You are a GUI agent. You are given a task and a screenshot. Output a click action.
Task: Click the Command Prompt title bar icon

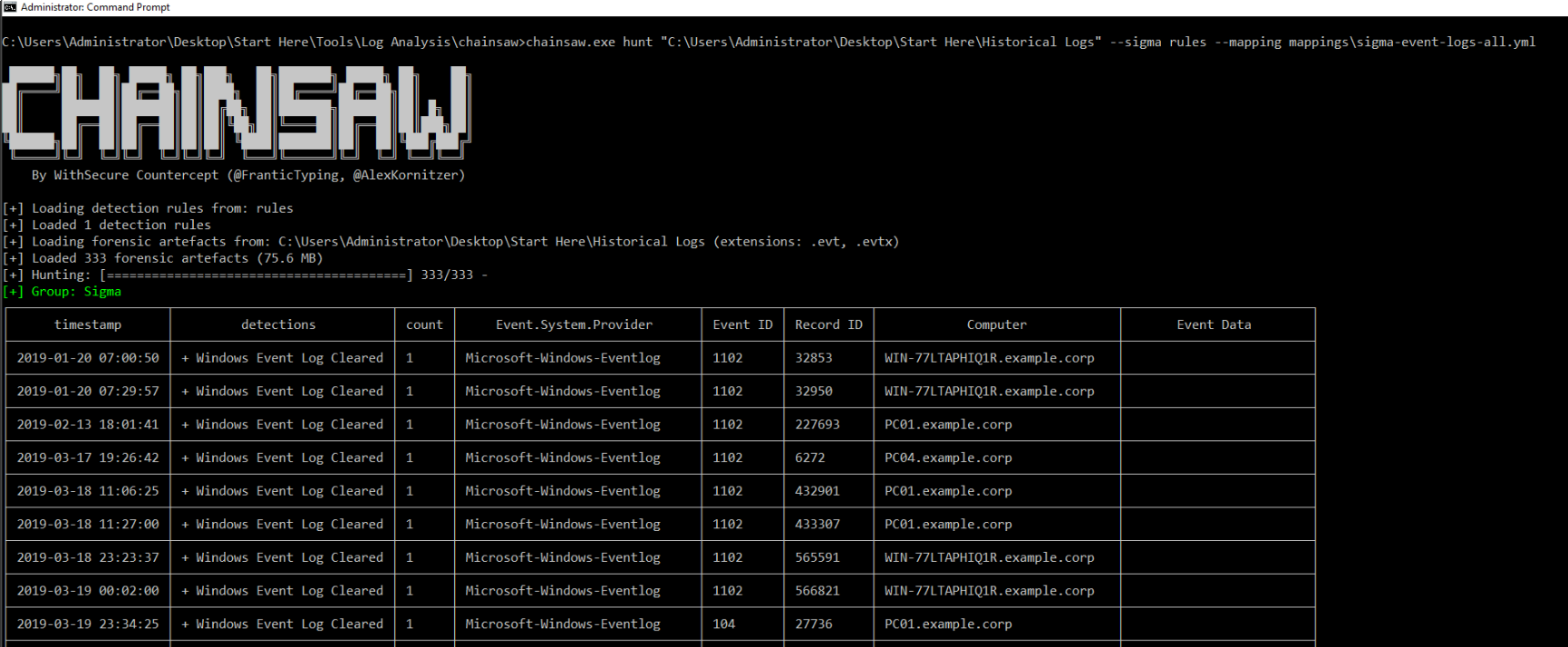point(9,7)
